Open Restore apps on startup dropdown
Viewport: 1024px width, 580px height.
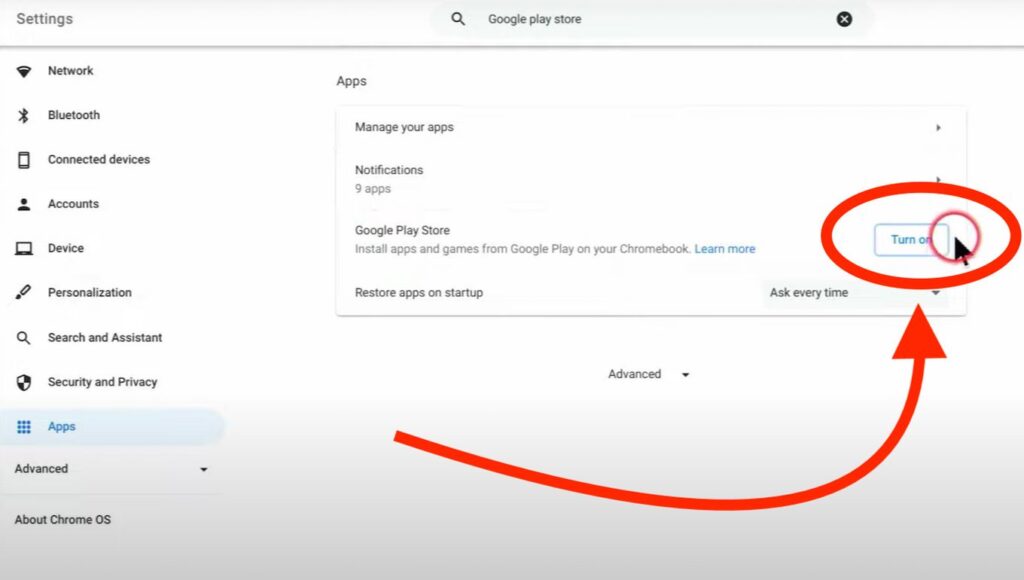click(855, 293)
